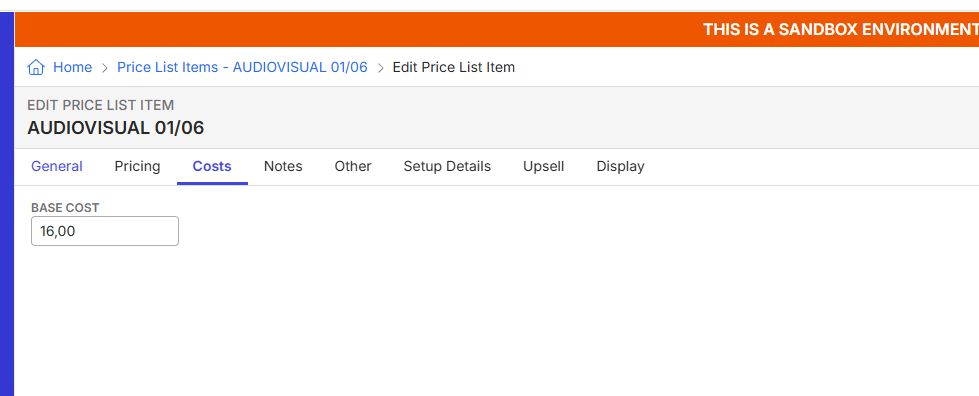979x396 pixels.
Task: Switch to the Other tab
Action: [353, 166]
